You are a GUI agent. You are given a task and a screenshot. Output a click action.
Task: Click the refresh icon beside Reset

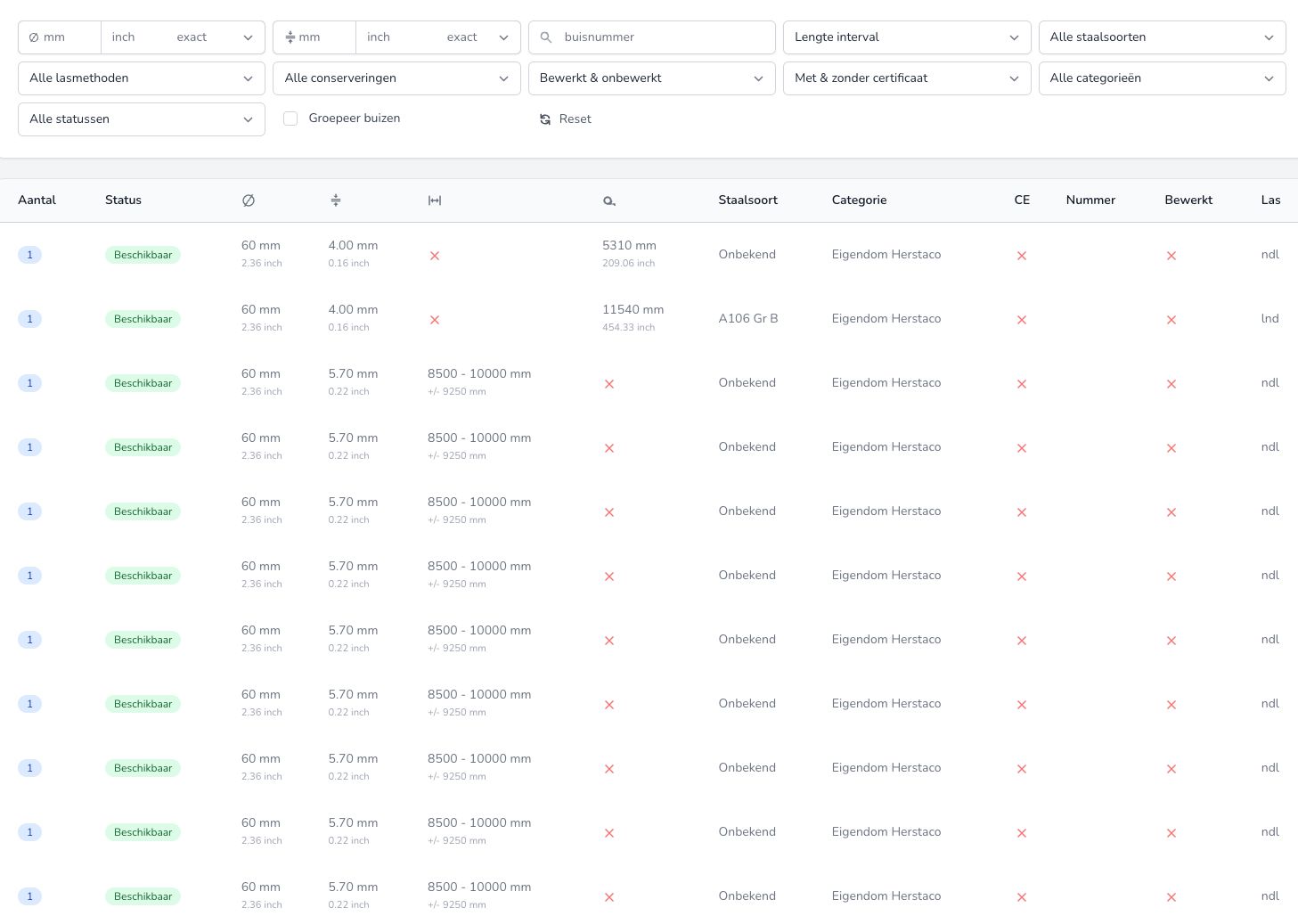tap(545, 119)
